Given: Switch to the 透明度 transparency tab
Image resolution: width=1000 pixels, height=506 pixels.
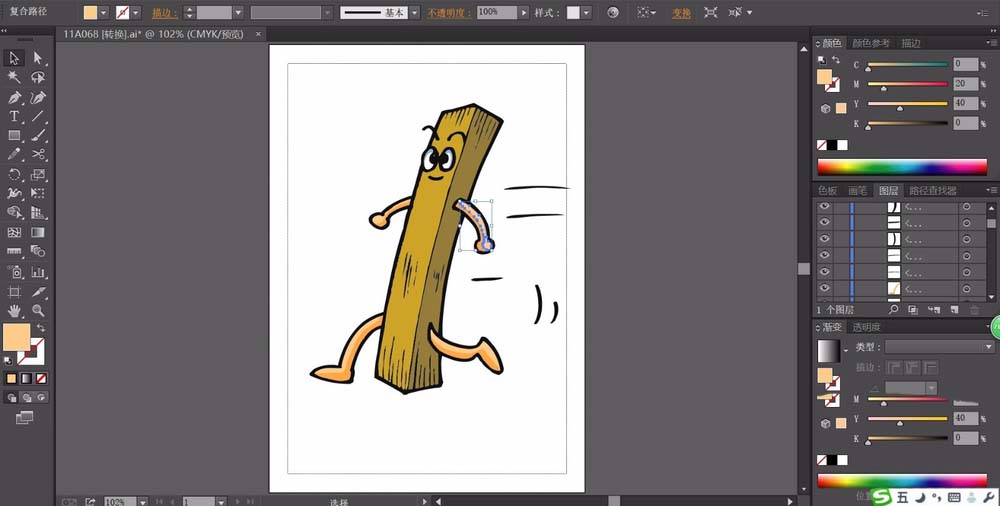Looking at the screenshot, I should click(866, 327).
